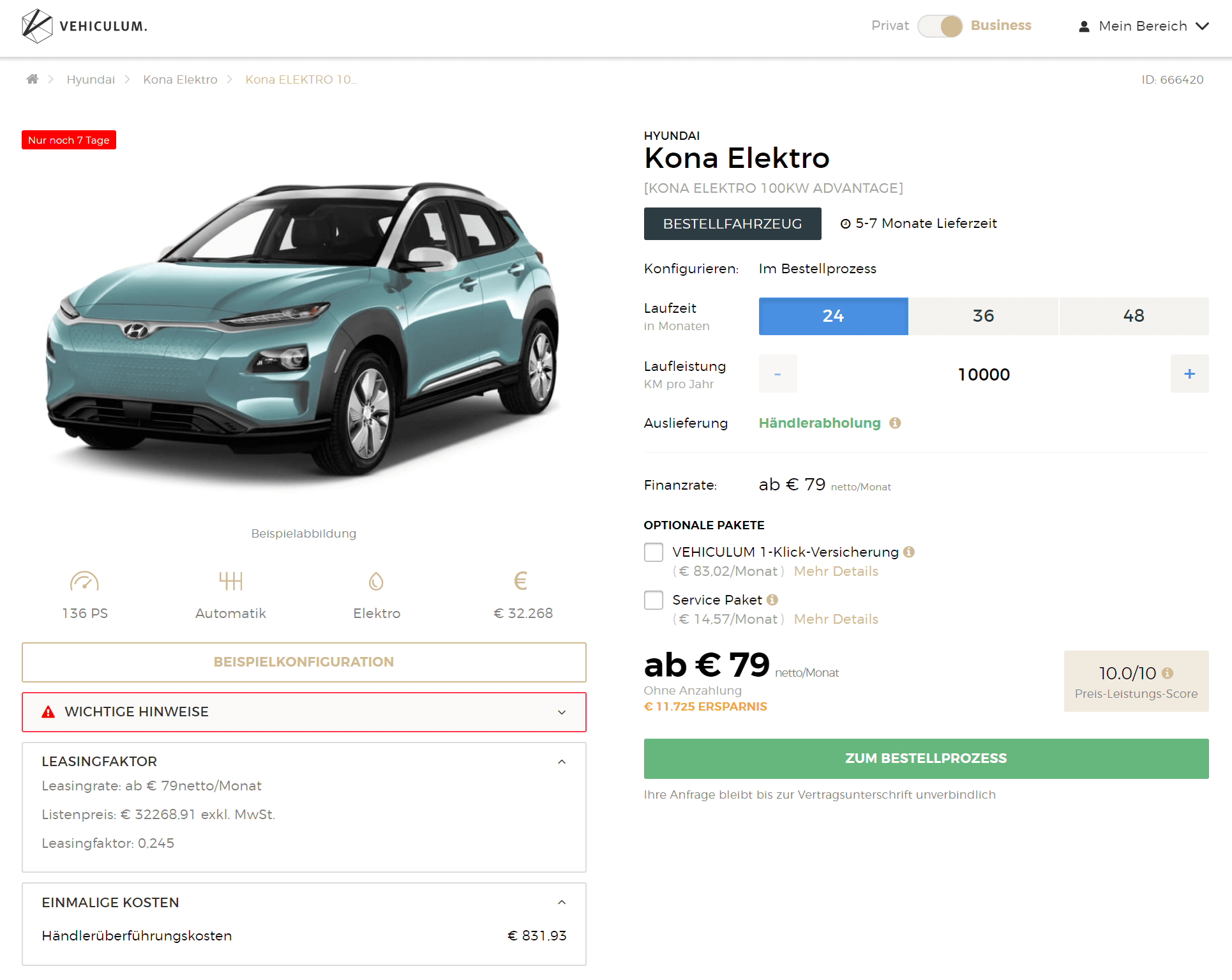
Task: Decrease Laufleistung with minus button
Action: [778, 373]
